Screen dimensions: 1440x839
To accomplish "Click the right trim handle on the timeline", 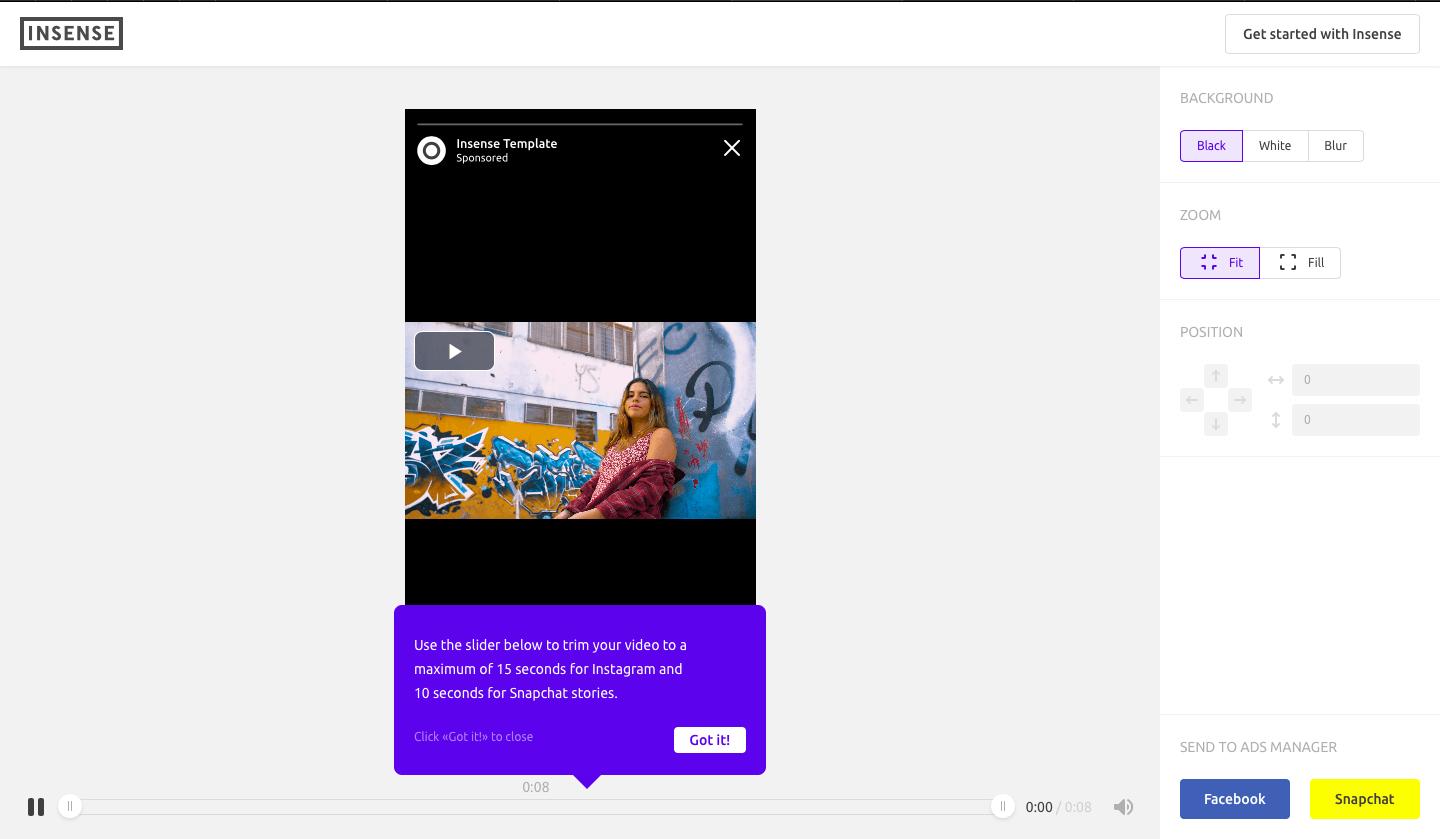I will [x=1003, y=807].
